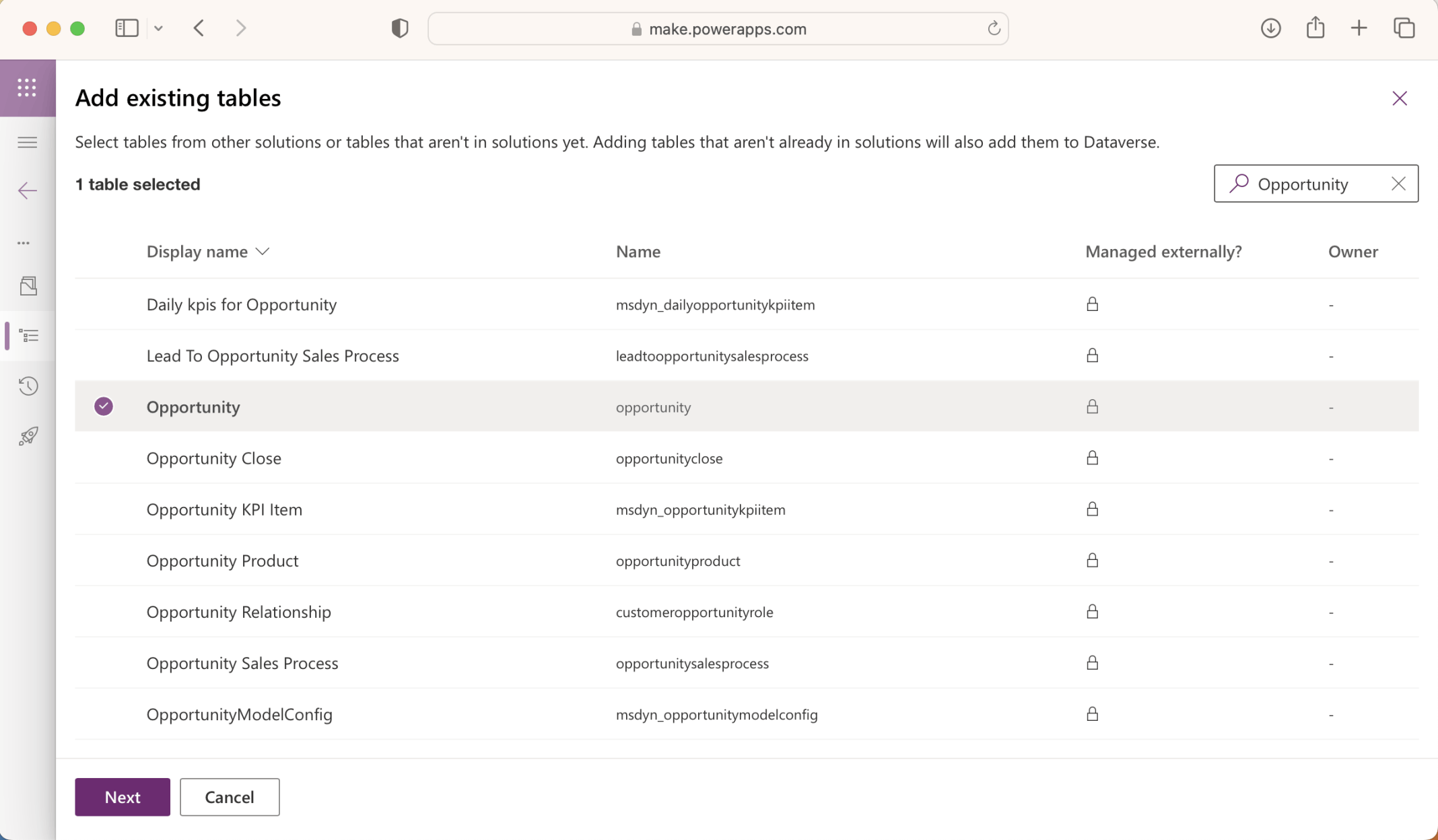Click Safari's privacy shield icon
Viewport: 1438px width, 840px height.
tap(400, 28)
